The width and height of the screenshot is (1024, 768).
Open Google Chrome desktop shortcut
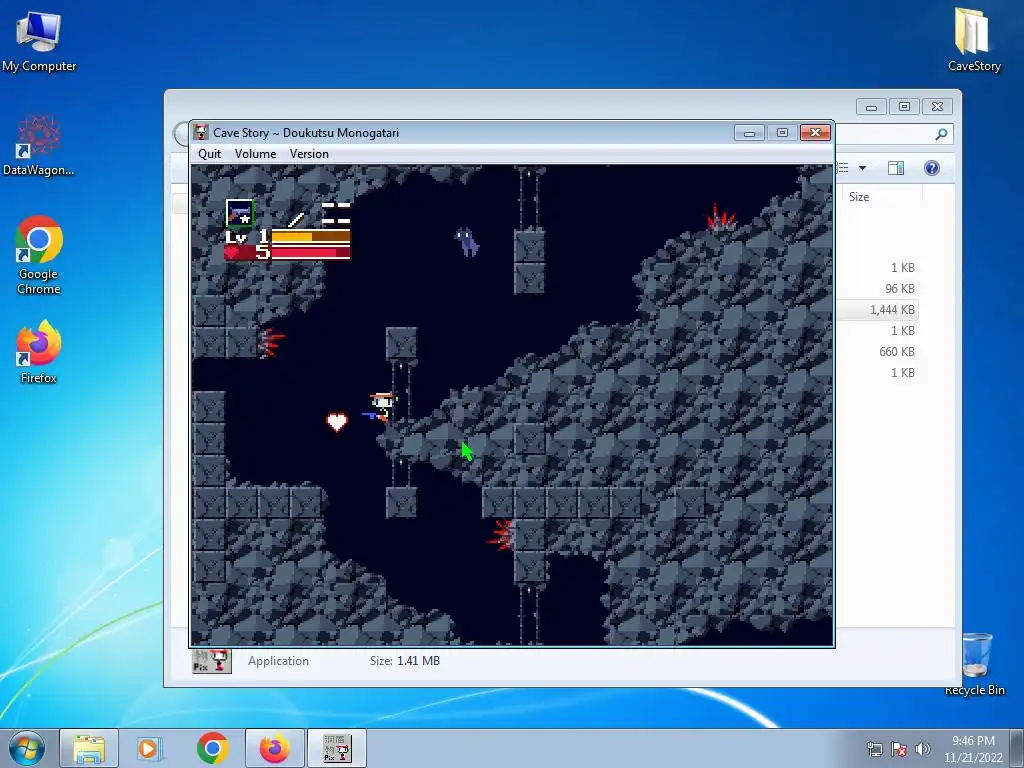[39, 255]
